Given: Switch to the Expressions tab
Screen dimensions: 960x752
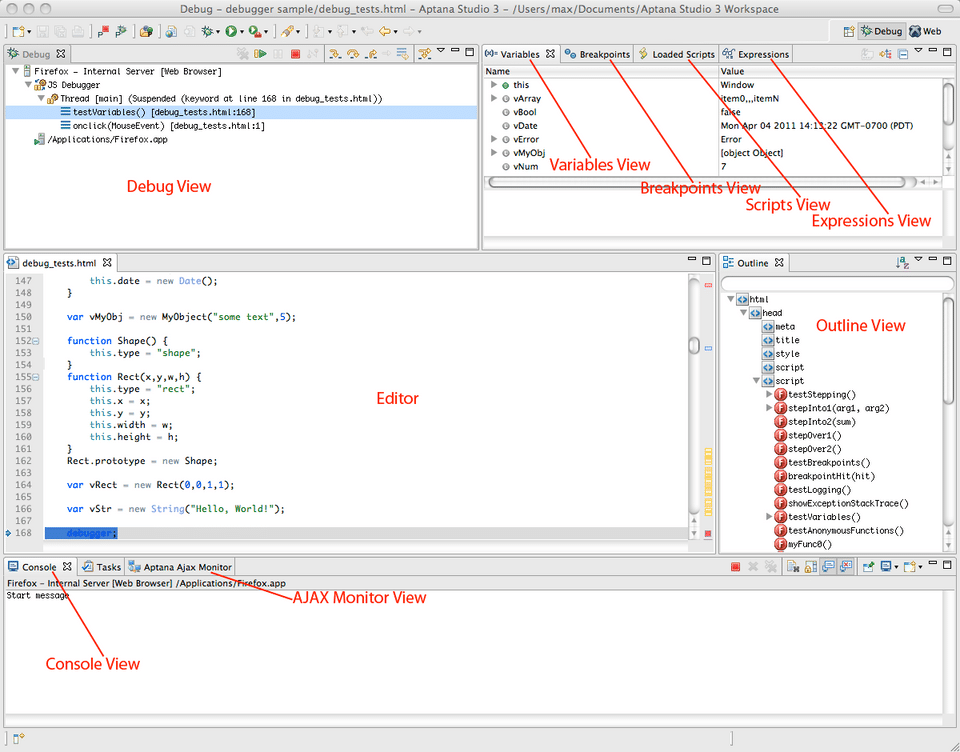Looking at the screenshot, I should coord(756,54).
